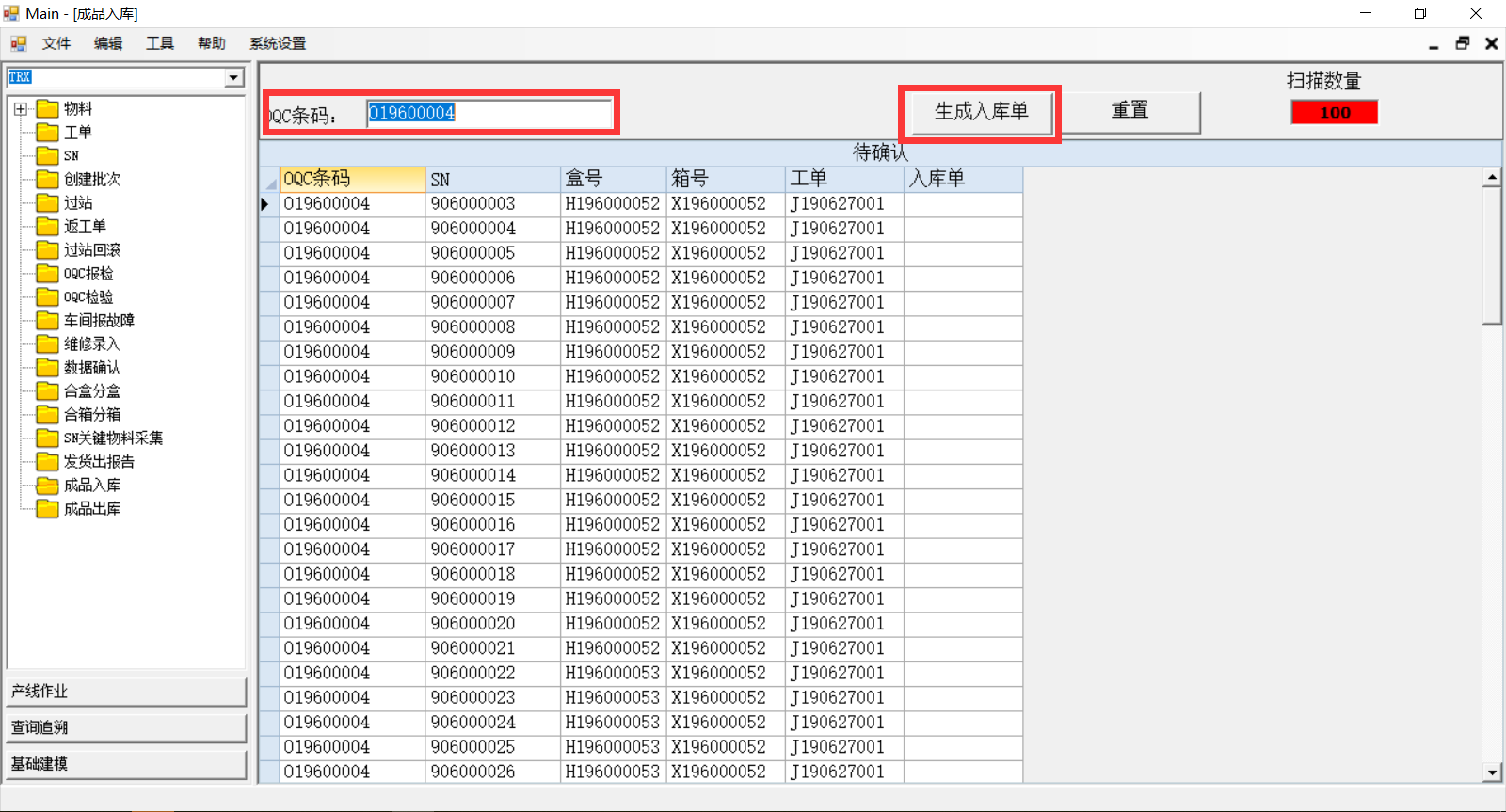Open the 系统设置 menu
This screenshot has height=812, width=1506.
[278, 43]
